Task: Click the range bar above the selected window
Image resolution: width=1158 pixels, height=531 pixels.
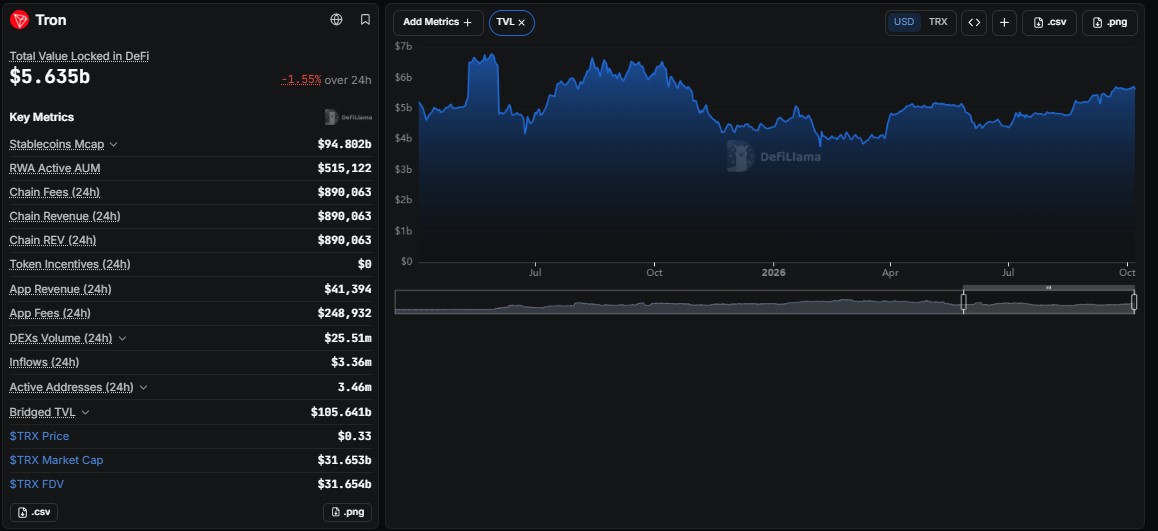Action: click(x=1049, y=287)
